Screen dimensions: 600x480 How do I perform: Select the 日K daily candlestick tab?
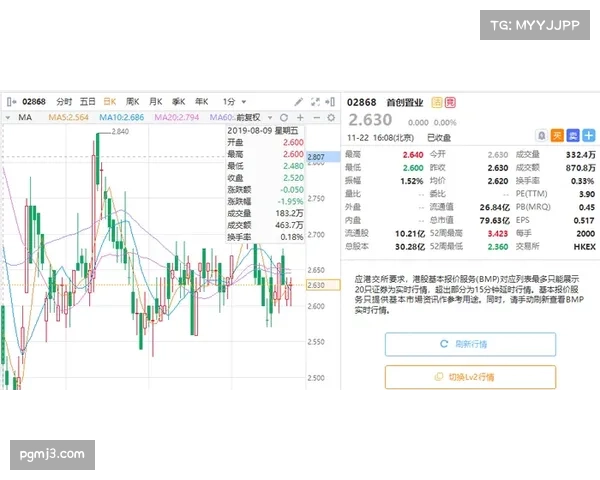(x=110, y=102)
